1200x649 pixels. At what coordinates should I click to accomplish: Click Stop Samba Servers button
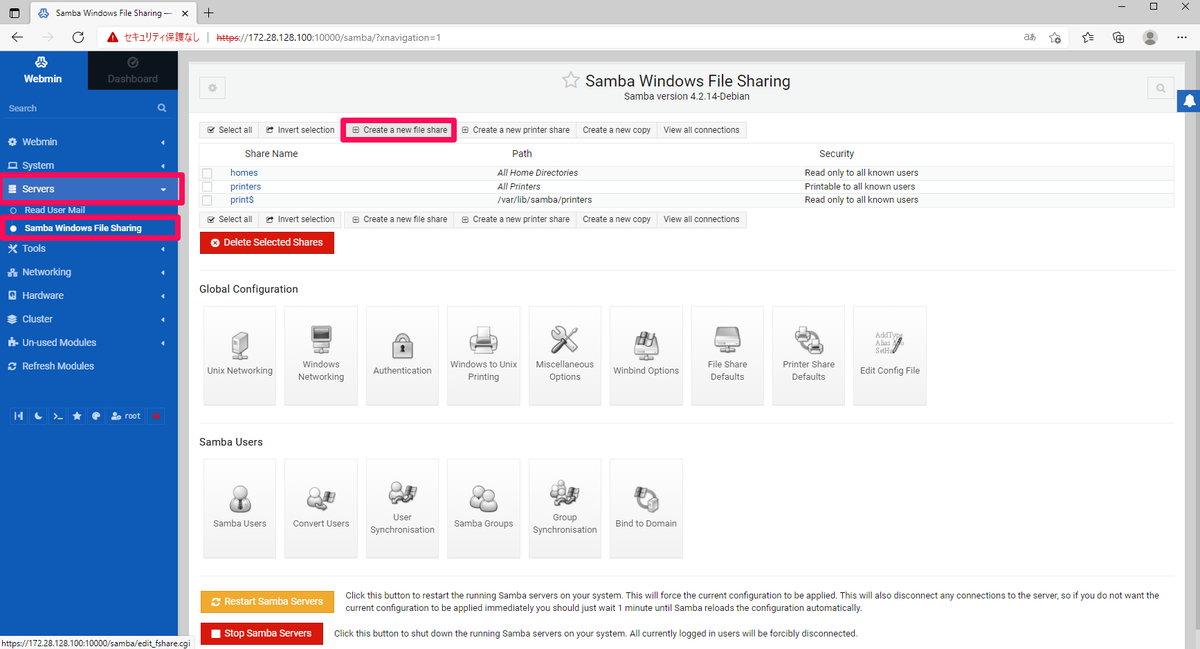click(261, 633)
